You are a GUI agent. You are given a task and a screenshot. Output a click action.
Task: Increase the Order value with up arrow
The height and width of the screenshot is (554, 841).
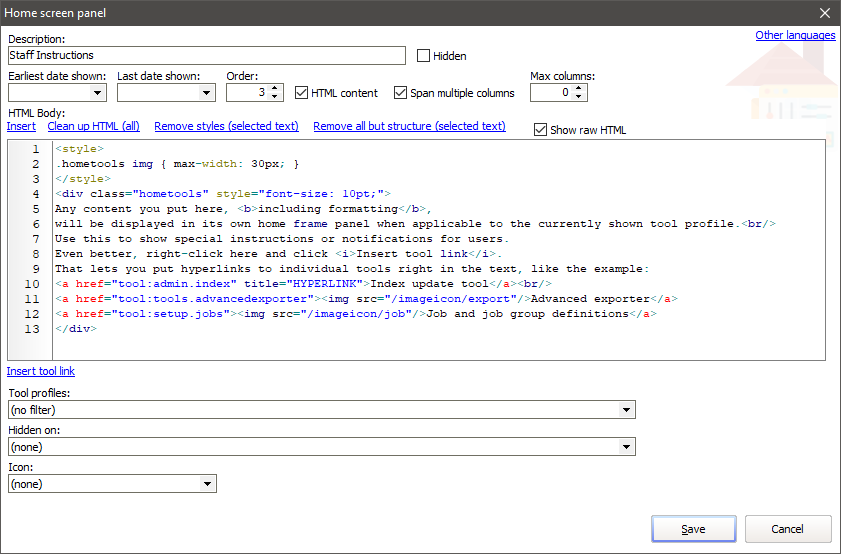pyautogui.click(x=275, y=88)
